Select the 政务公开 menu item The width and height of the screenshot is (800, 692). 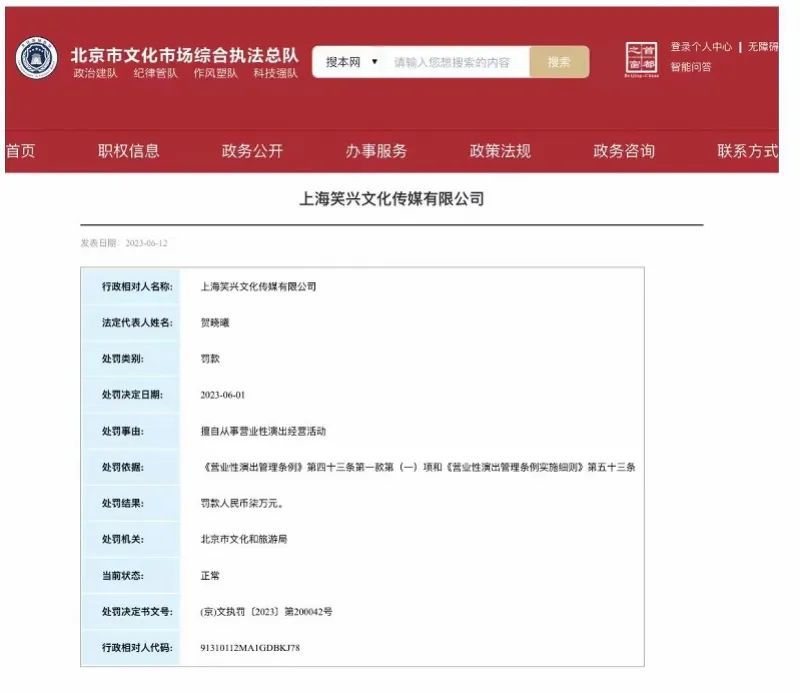tap(252, 151)
